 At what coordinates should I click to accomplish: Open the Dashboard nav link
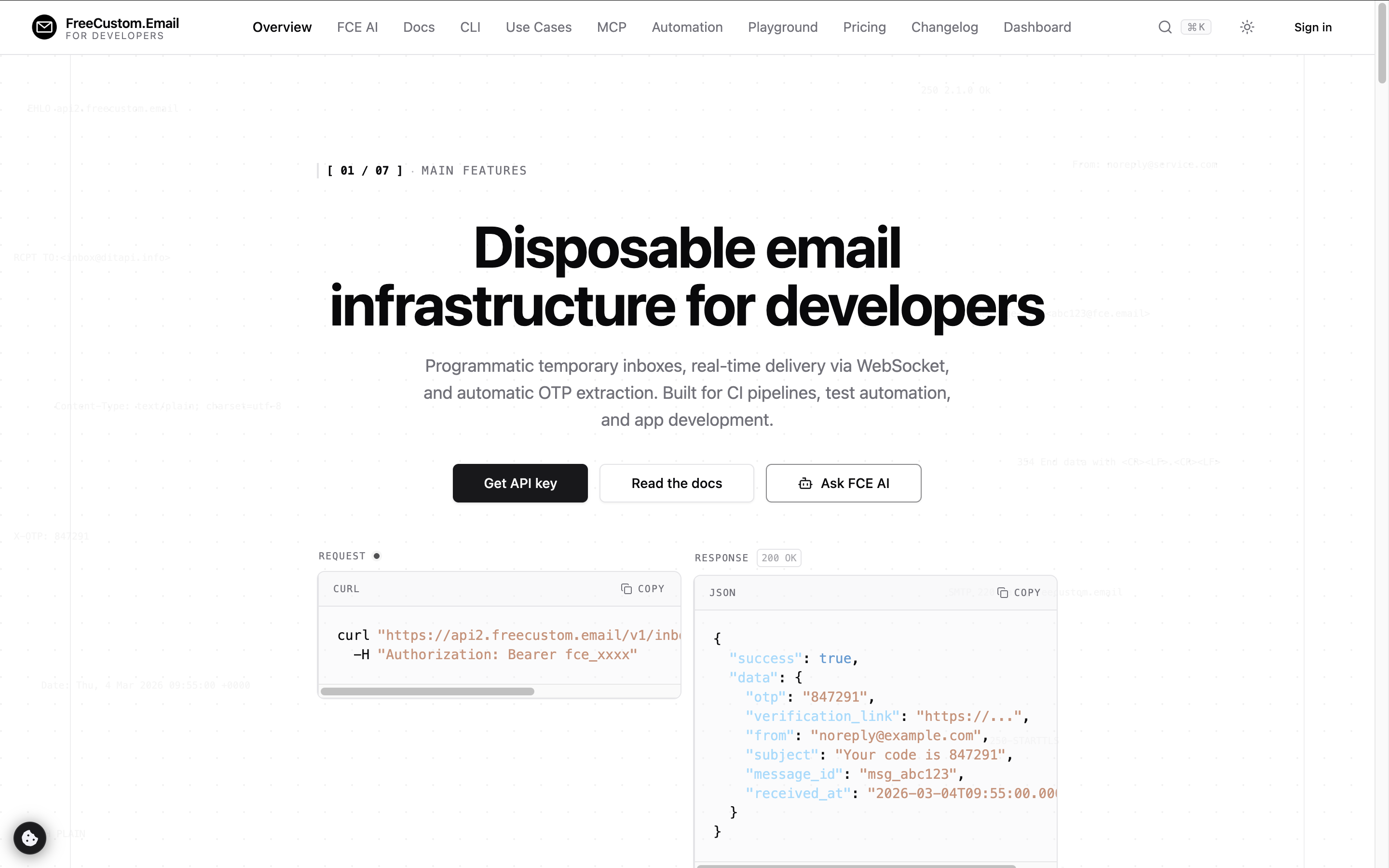pos(1037,27)
